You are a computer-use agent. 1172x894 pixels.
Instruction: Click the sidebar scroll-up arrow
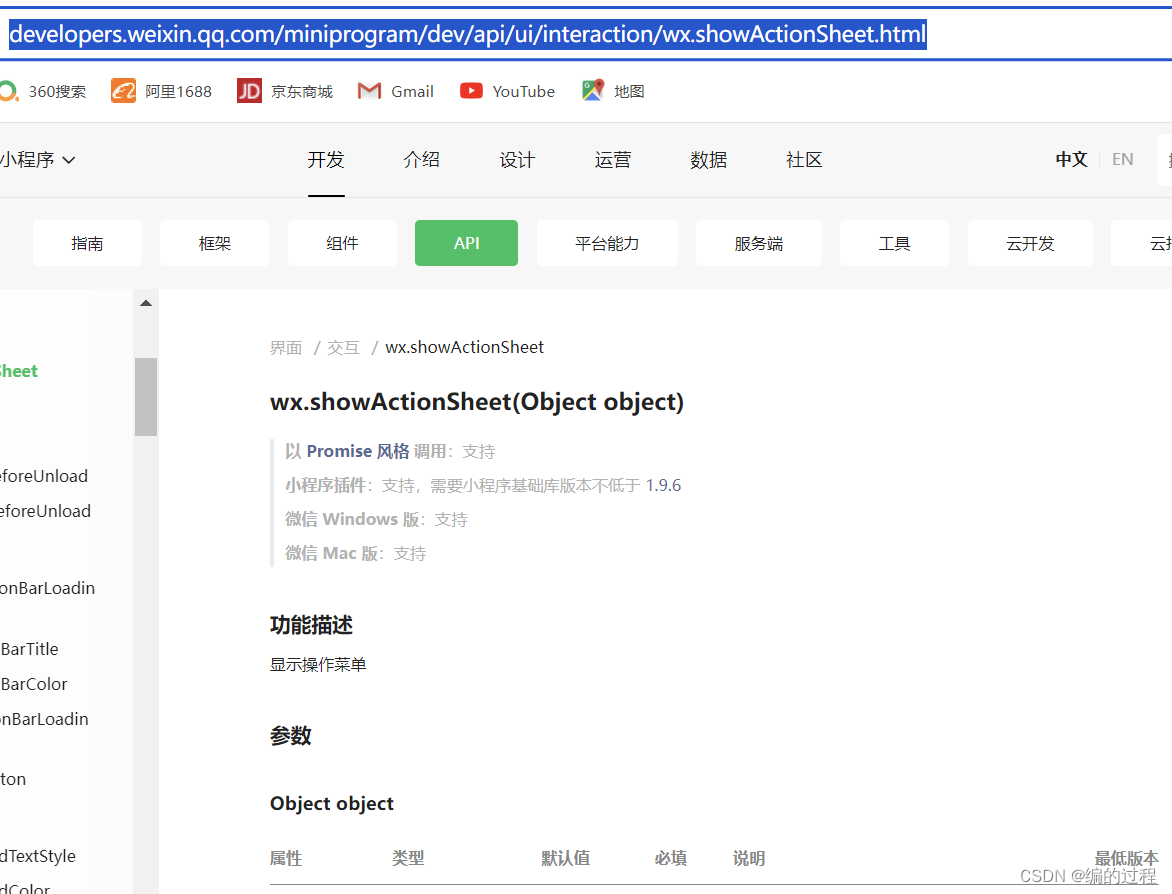click(146, 303)
